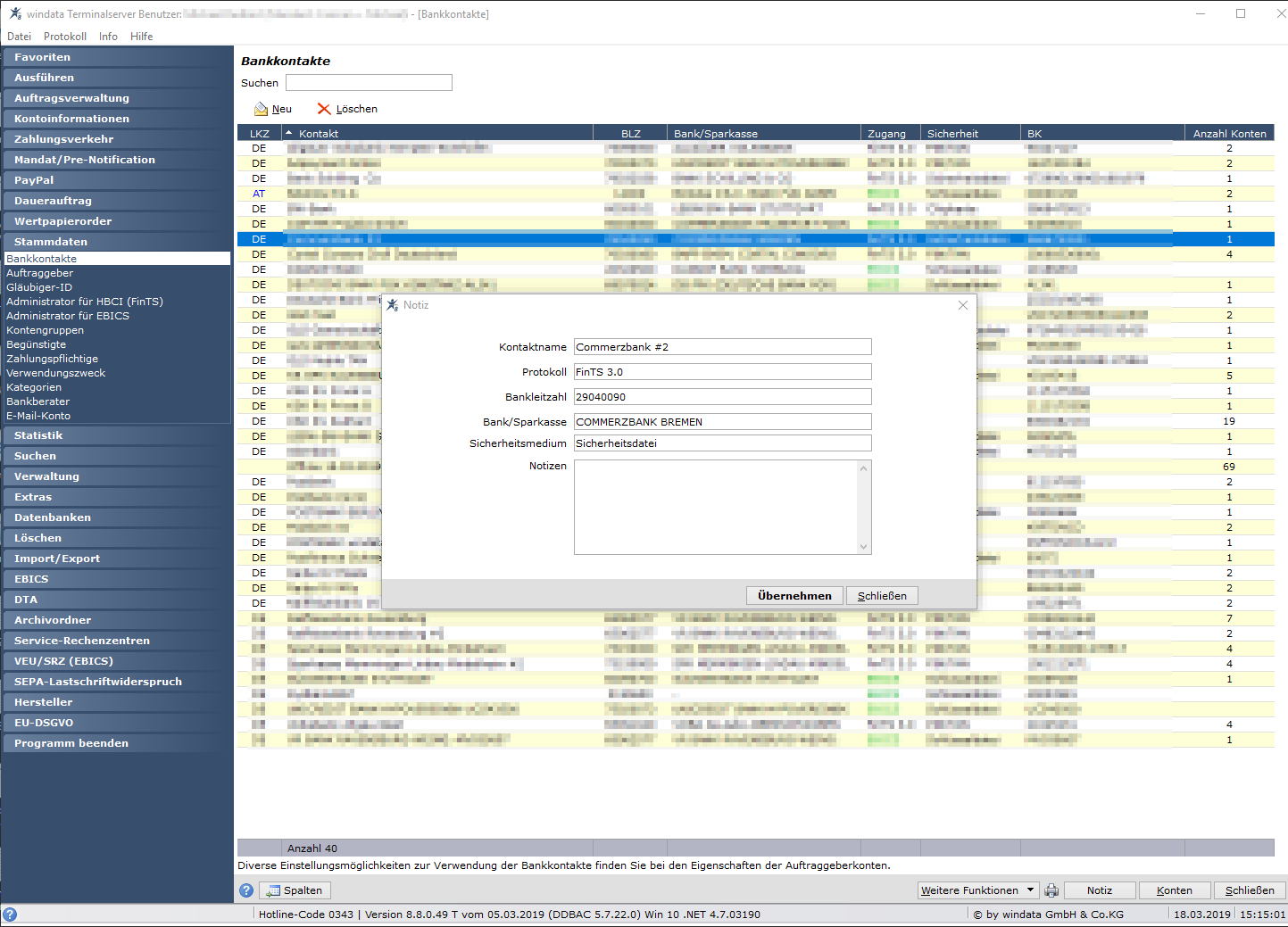Select Auftraggeber under Stammdaten
The width and height of the screenshot is (1288, 927).
click(40, 273)
